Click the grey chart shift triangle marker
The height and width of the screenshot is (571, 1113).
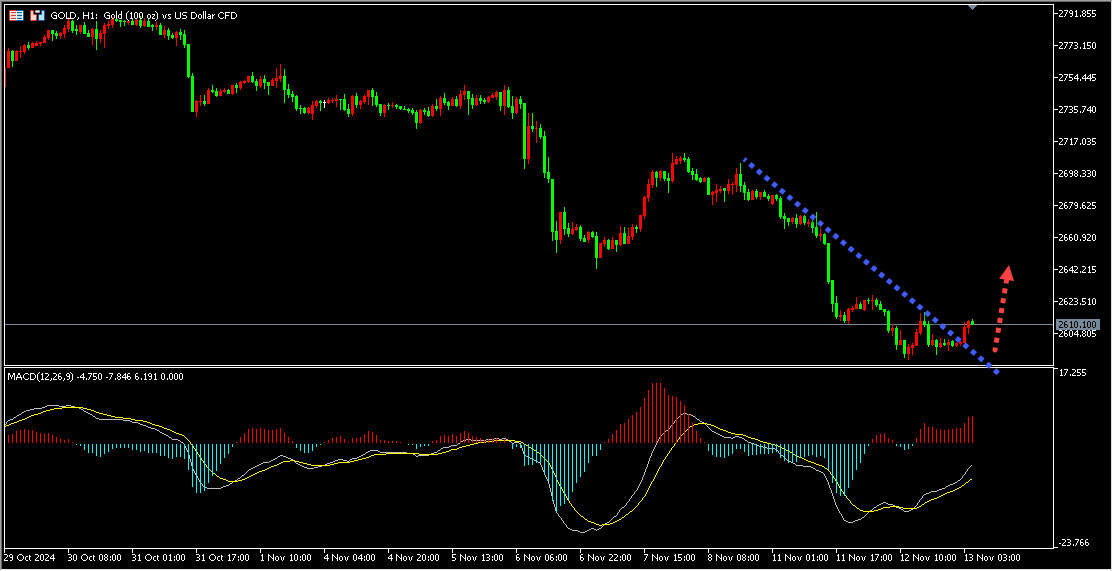[973, 7]
